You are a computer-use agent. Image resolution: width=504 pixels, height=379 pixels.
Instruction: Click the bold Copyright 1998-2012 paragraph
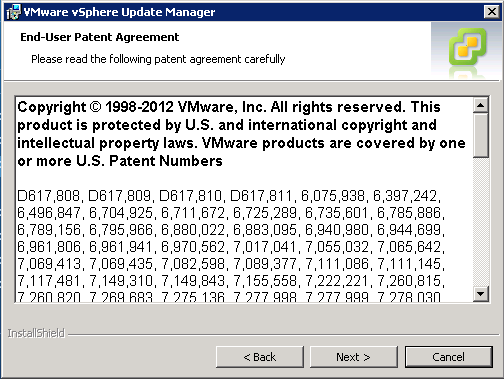(x=241, y=134)
